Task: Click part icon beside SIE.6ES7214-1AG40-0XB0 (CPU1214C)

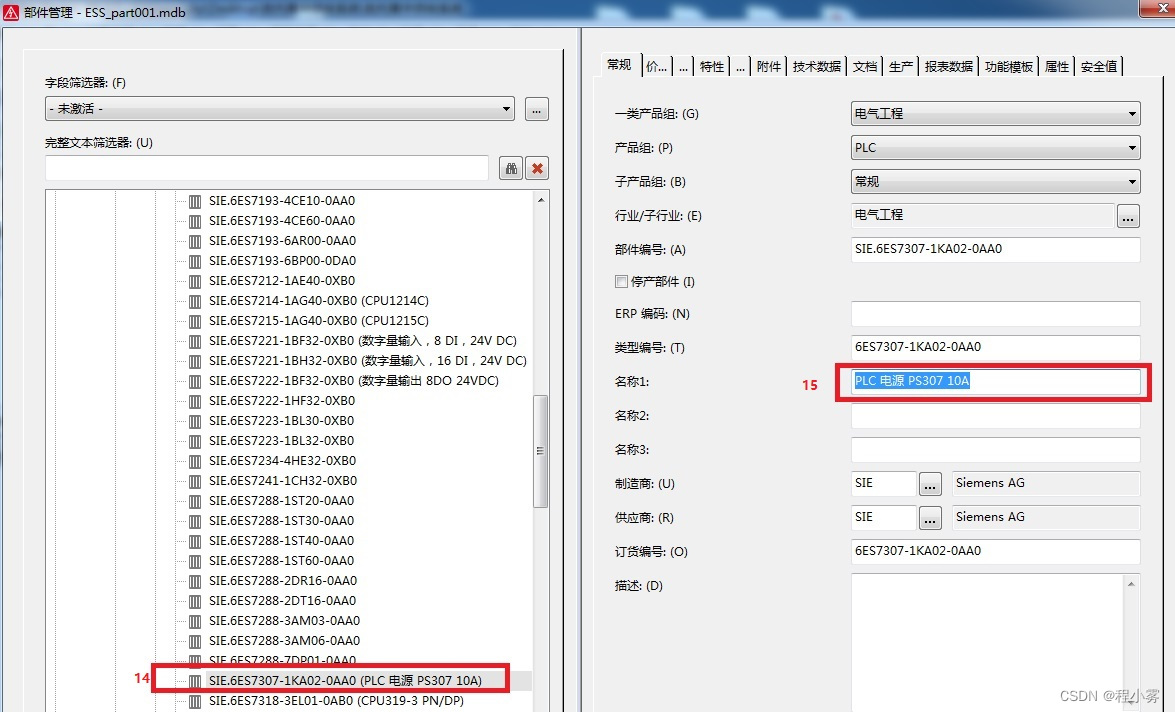Action: click(x=195, y=300)
